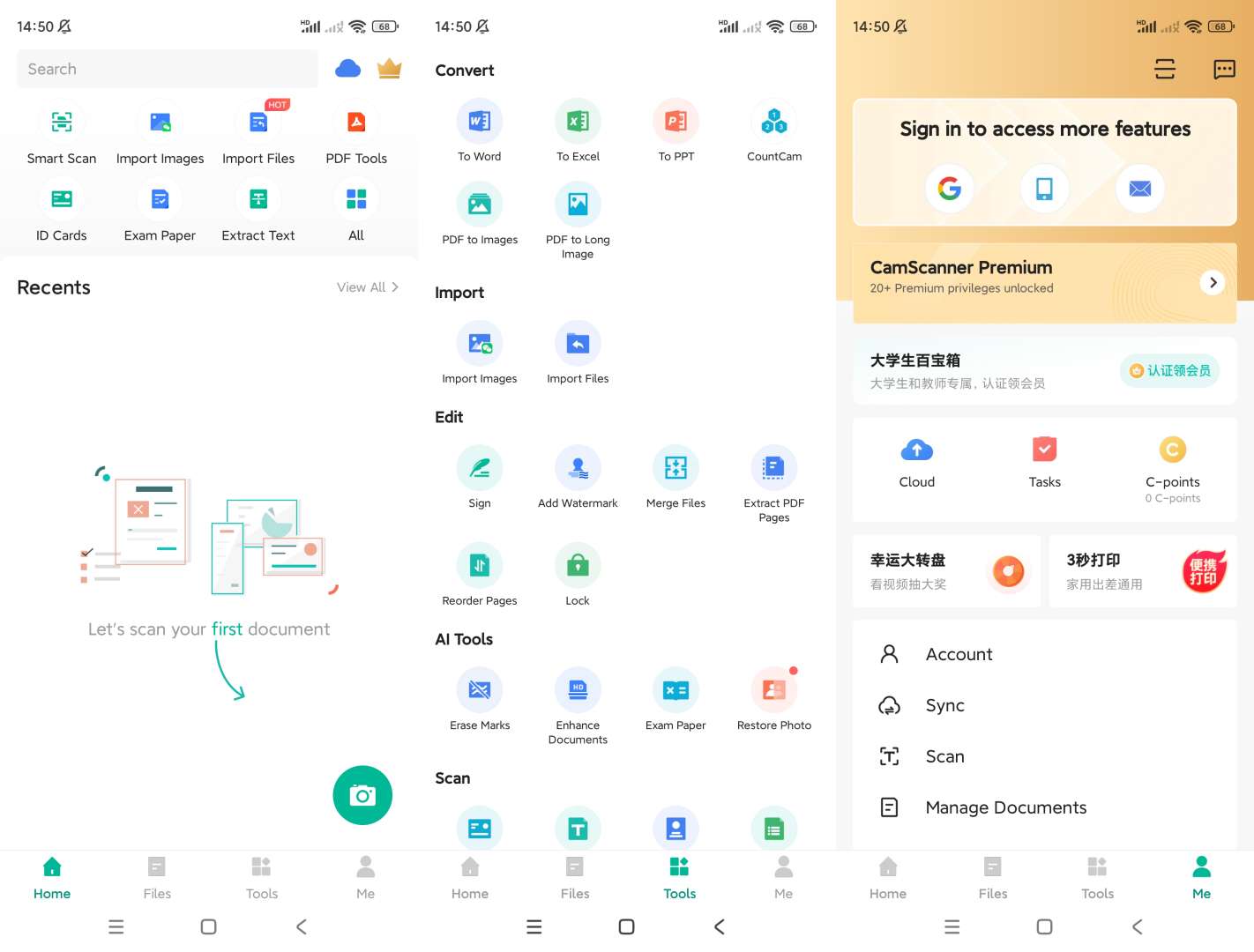This screenshot has width=1254, height=952.
Task: Tap the 认证领会员 button
Action: 1170,370
